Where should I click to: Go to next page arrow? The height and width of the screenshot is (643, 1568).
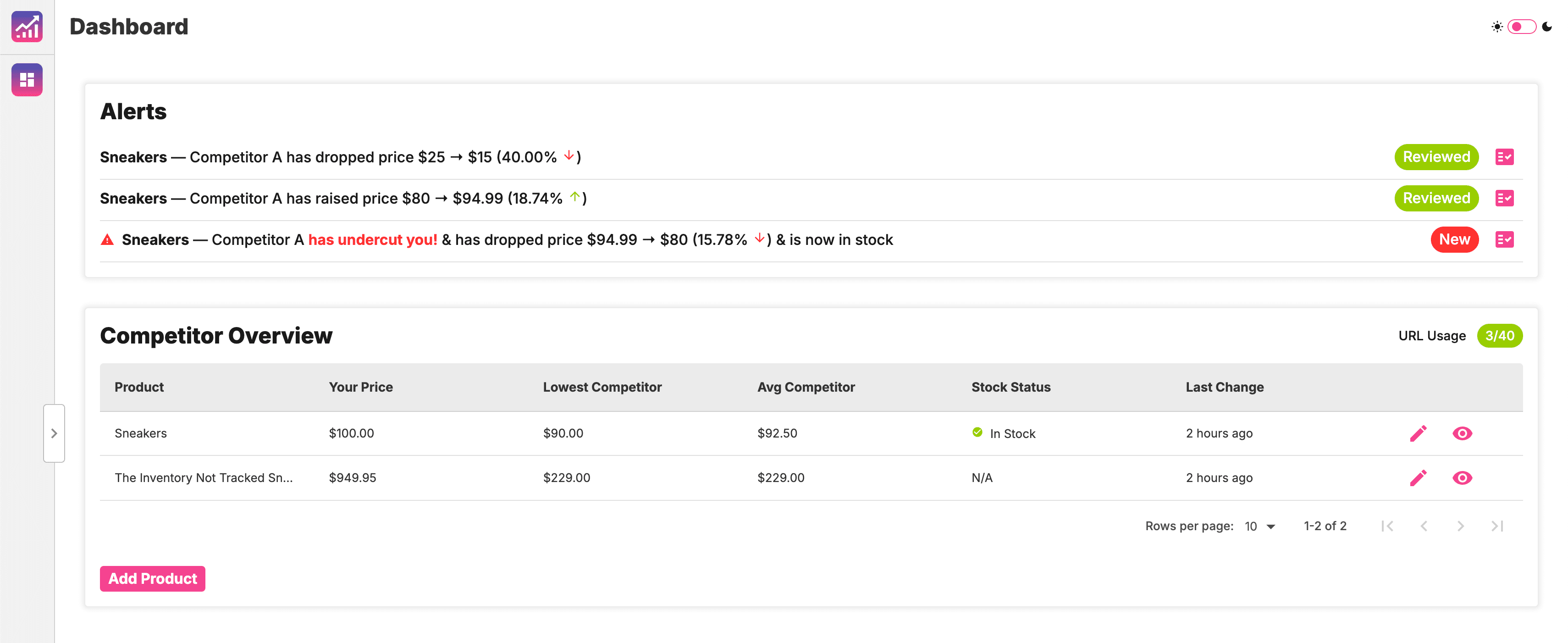click(1460, 526)
